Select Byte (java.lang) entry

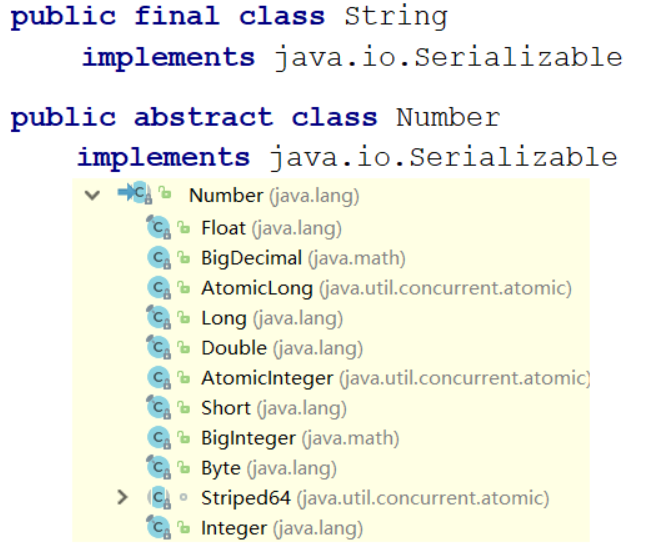[269, 468]
